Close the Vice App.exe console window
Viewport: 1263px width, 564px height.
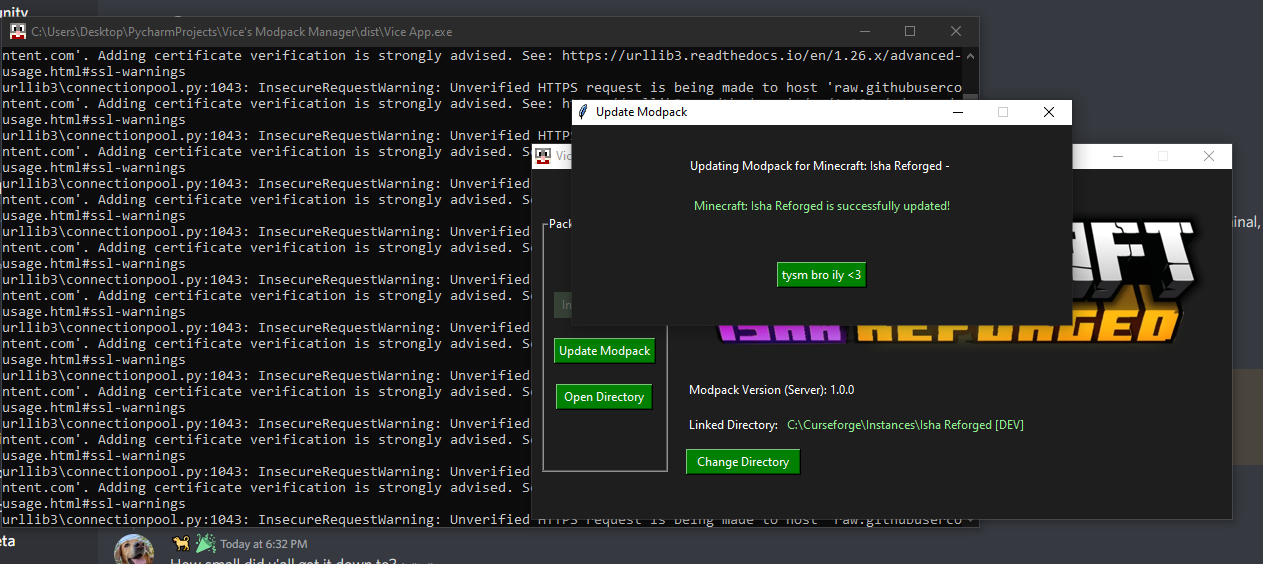[x=955, y=32]
